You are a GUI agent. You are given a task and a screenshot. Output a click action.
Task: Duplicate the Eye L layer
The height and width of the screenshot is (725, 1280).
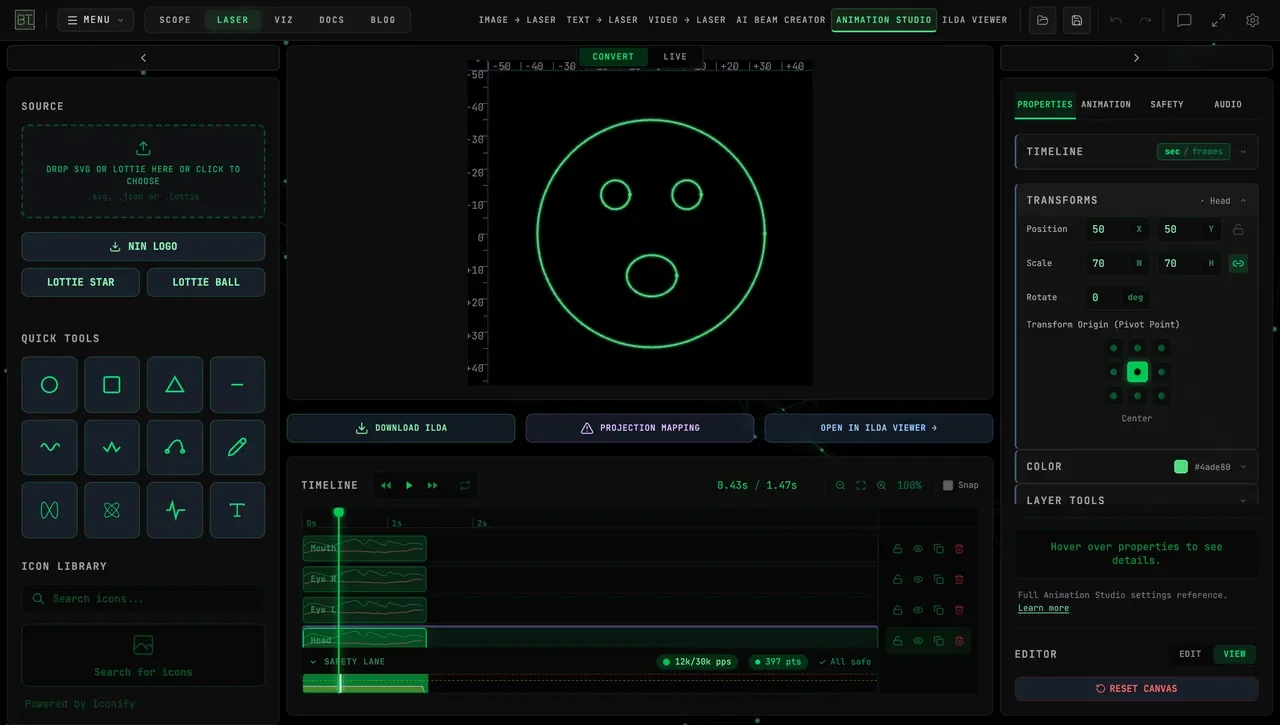point(938,610)
